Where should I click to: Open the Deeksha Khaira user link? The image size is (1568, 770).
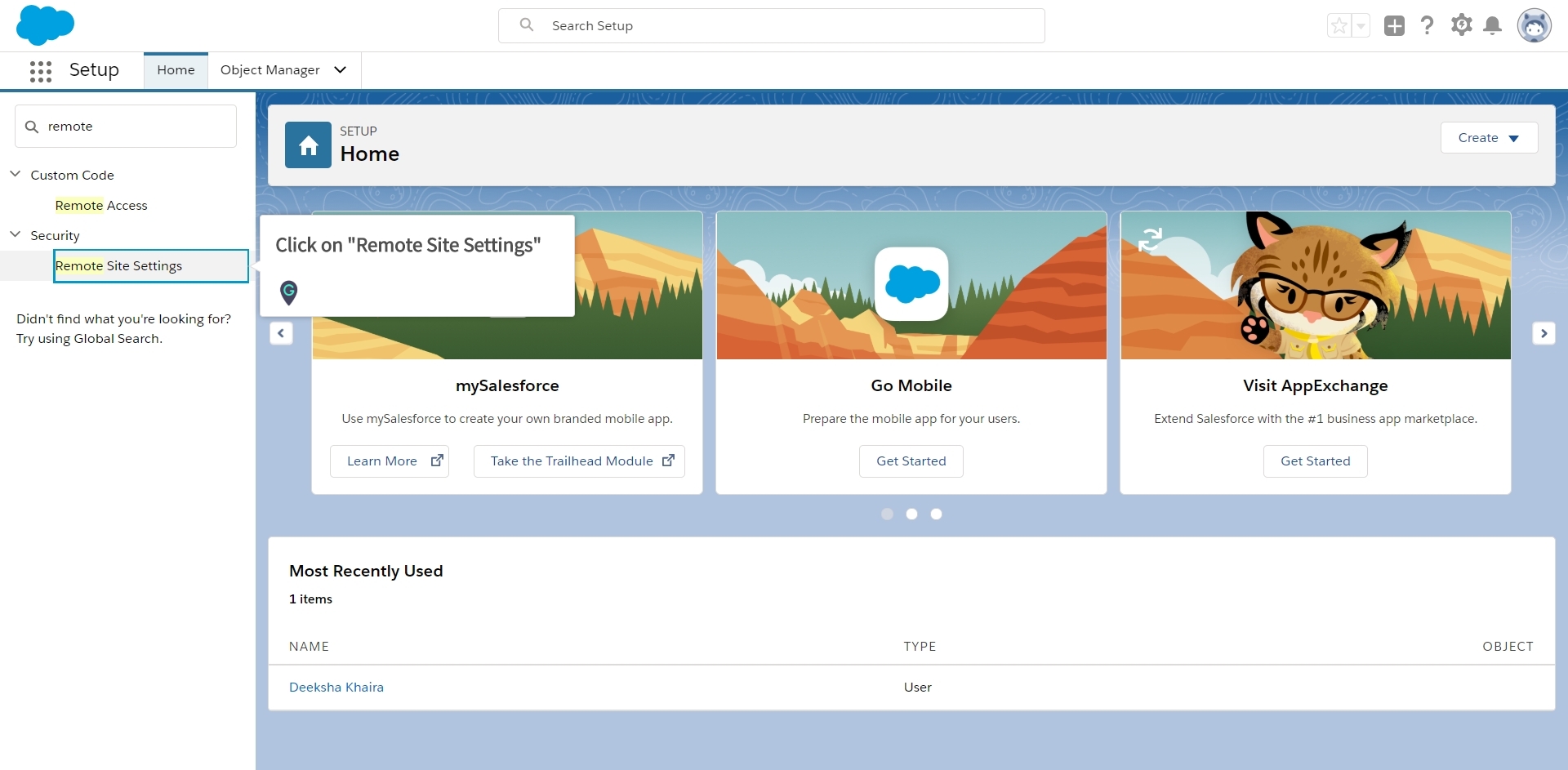tap(336, 688)
